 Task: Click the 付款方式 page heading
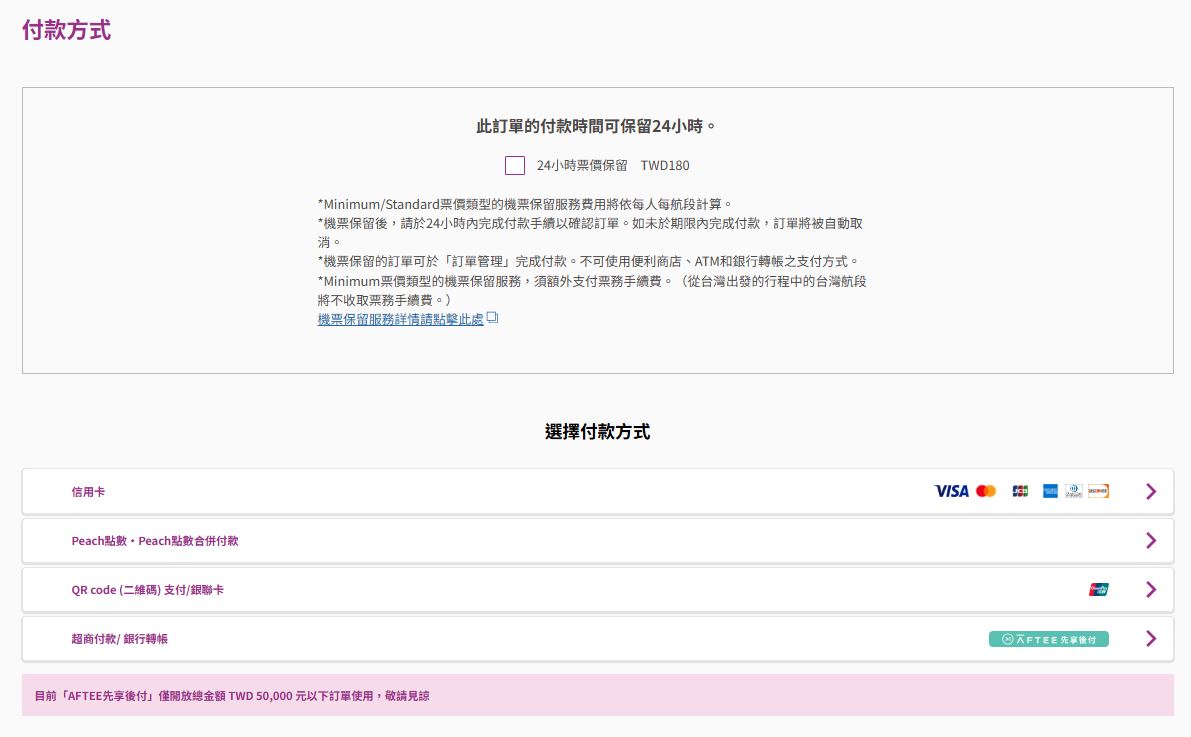(x=66, y=30)
